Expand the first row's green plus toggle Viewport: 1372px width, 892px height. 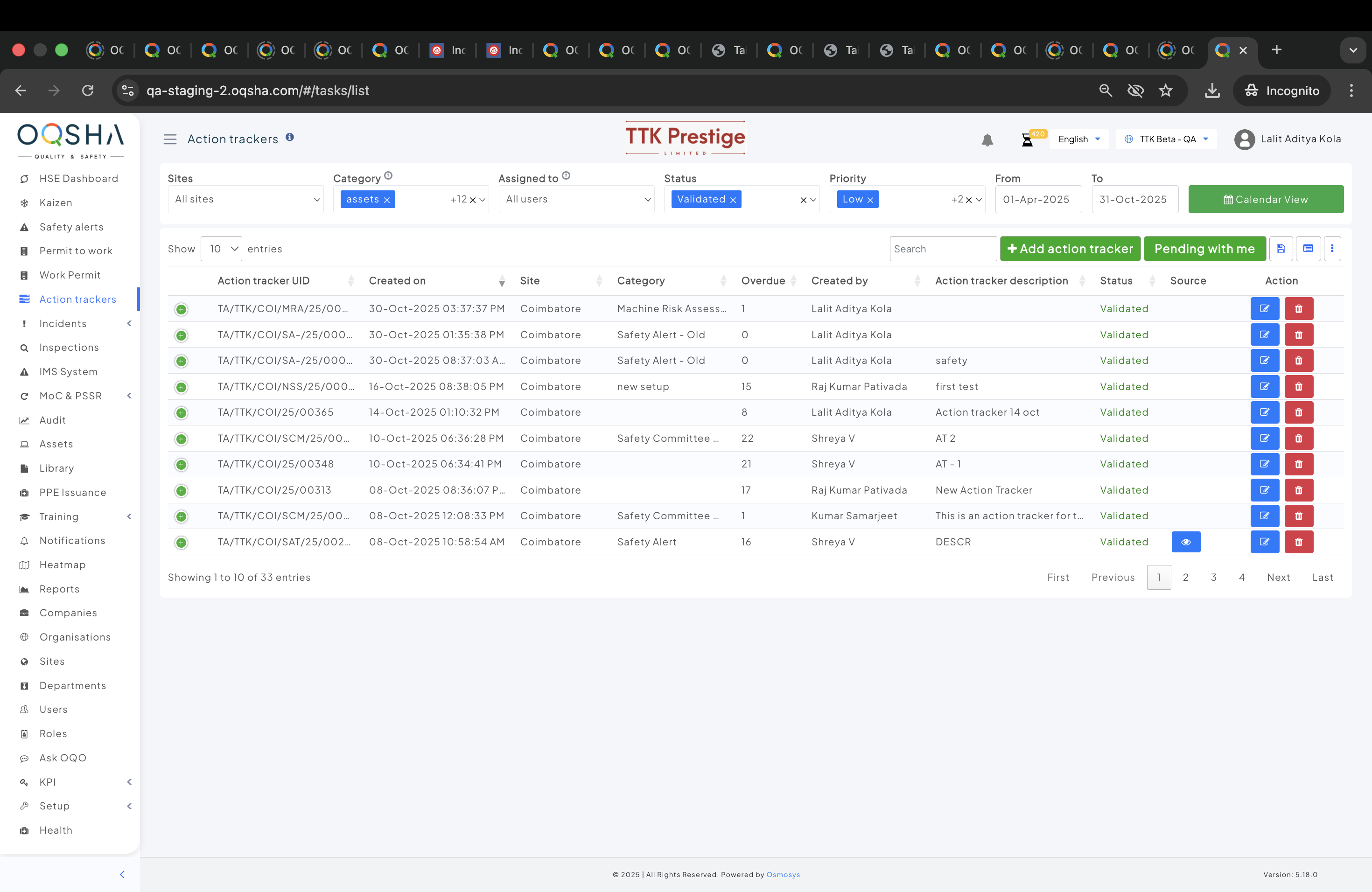181,309
